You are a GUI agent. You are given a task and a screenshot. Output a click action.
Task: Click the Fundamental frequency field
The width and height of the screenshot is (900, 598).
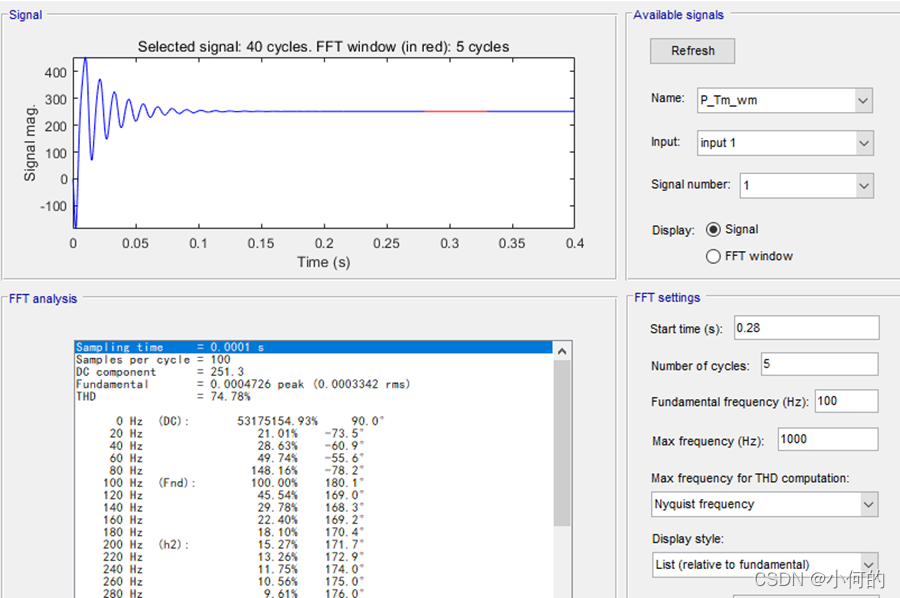847,401
